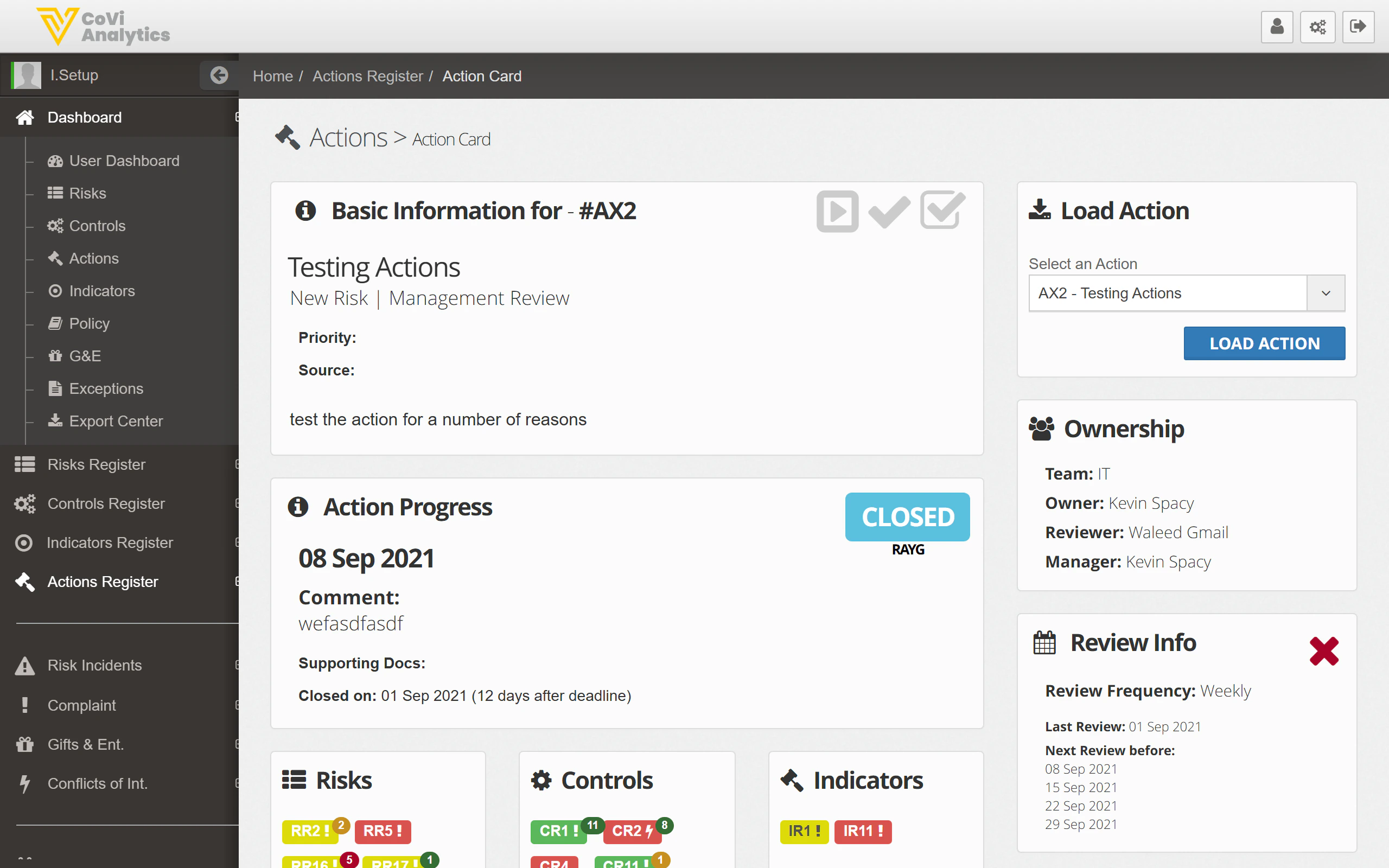Click the plain checkmark icon for #AX2

[889, 211]
